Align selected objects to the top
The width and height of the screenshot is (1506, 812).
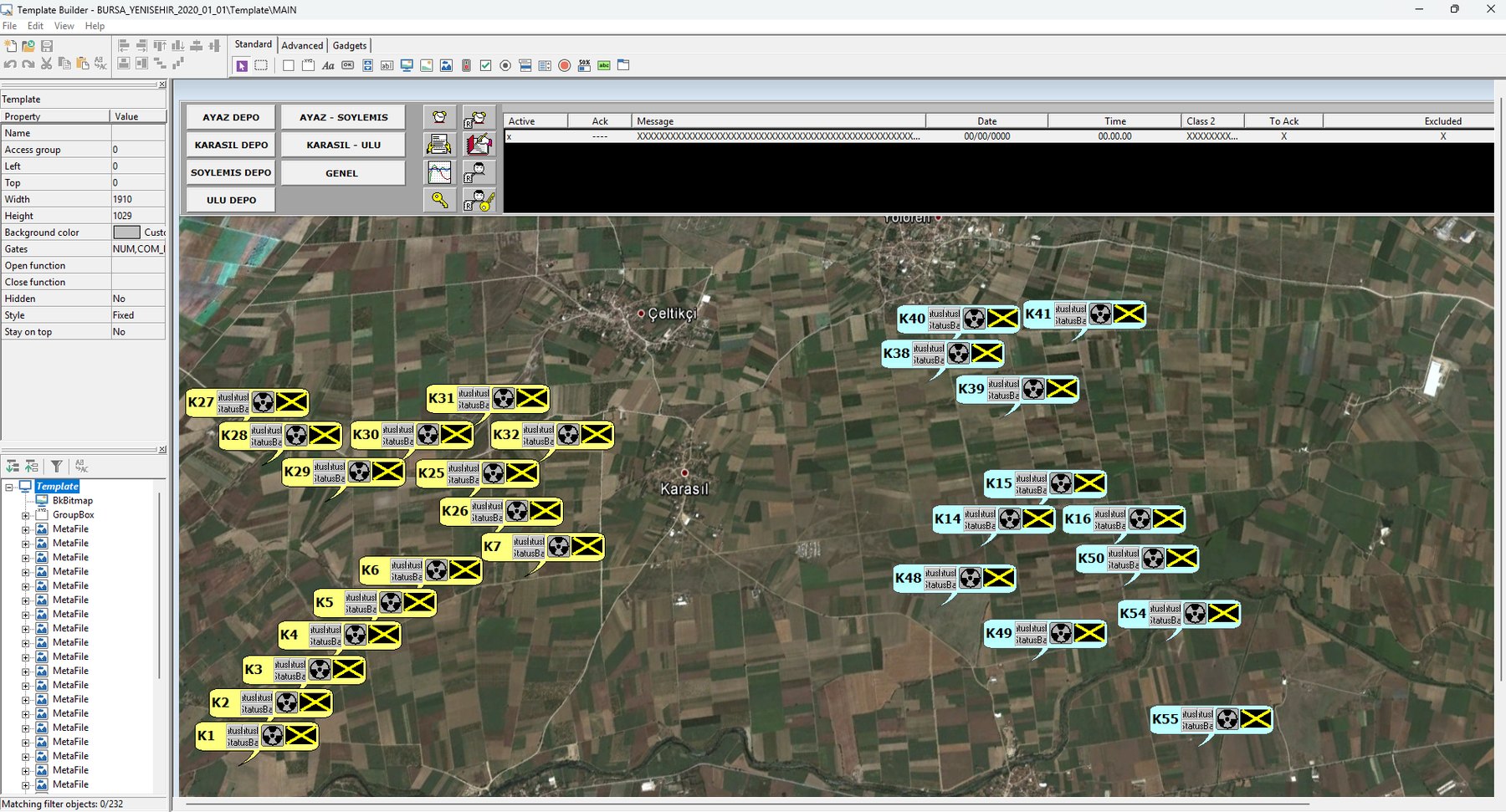click(160, 46)
